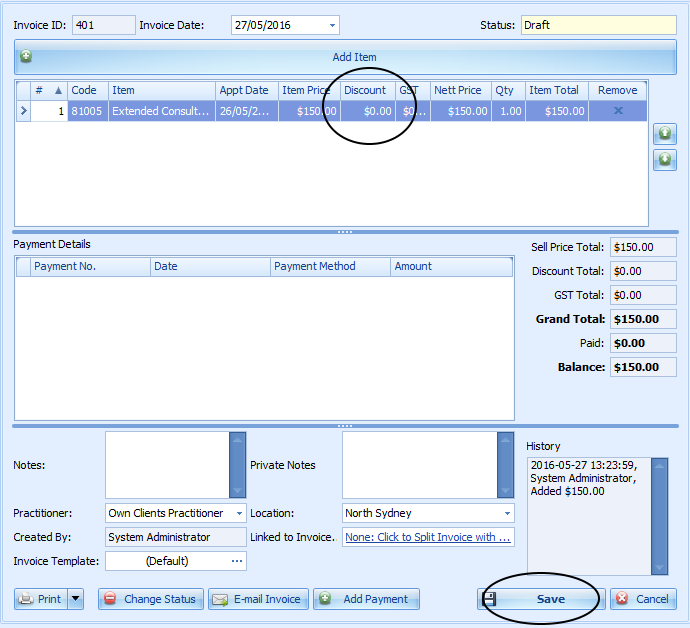Image resolution: width=690 pixels, height=628 pixels.
Task: Click the Nett Price cell $150.00
Action: [x=461, y=111]
